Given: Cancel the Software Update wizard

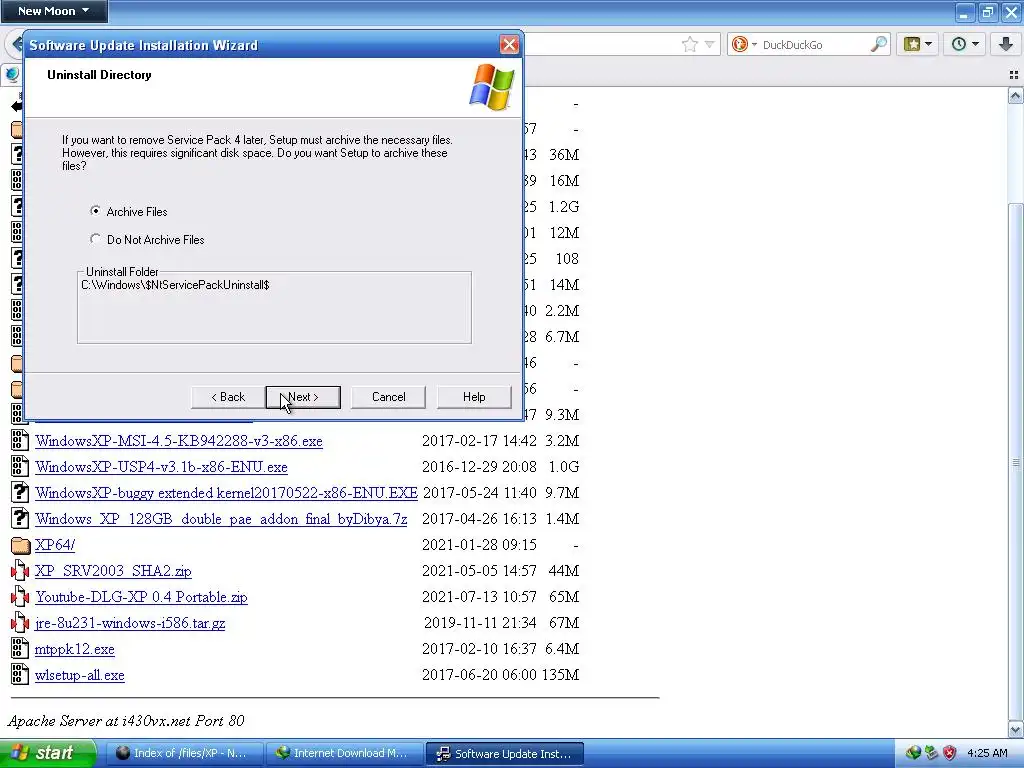Looking at the screenshot, I should click(389, 397).
